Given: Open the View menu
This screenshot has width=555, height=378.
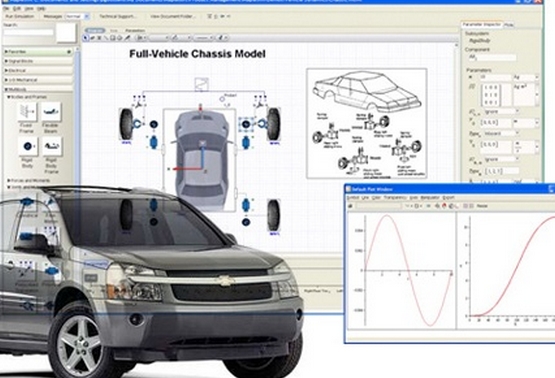Looking at the screenshot, I should coord(29,8).
